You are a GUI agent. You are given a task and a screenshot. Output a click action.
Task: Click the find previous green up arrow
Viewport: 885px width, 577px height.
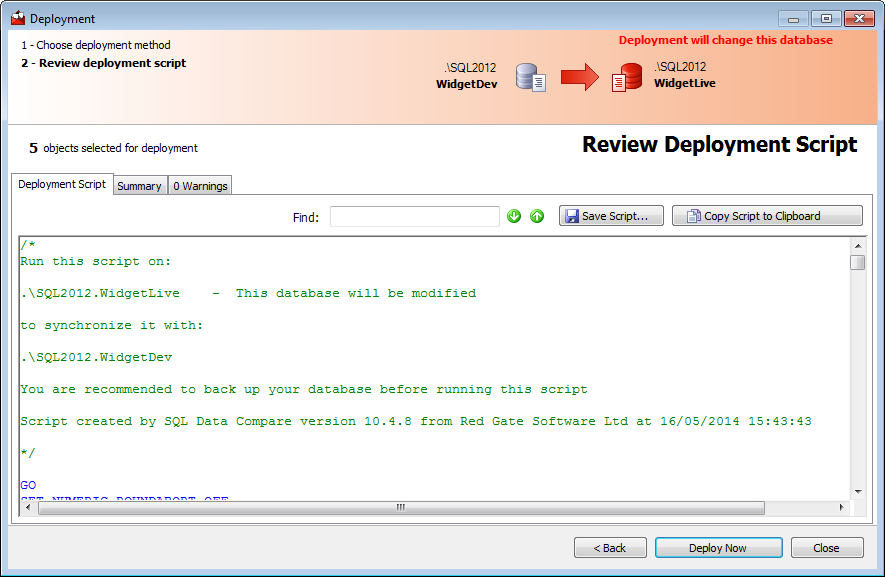pyautogui.click(x=537, y=216)
